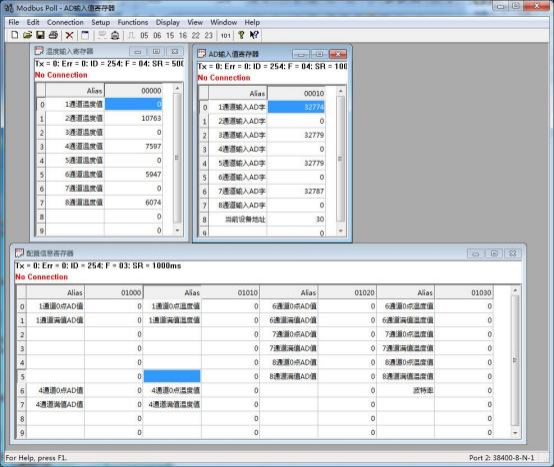554x467 pixels.
Task: Click the About question mark icon
Action: click(x=241, y=35)
